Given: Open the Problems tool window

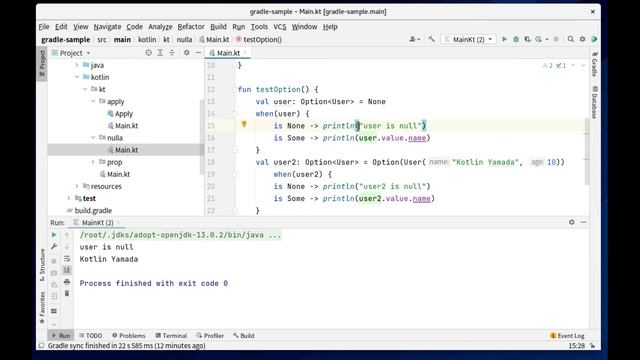Looking at the screenshot, I should pos(129,336).
